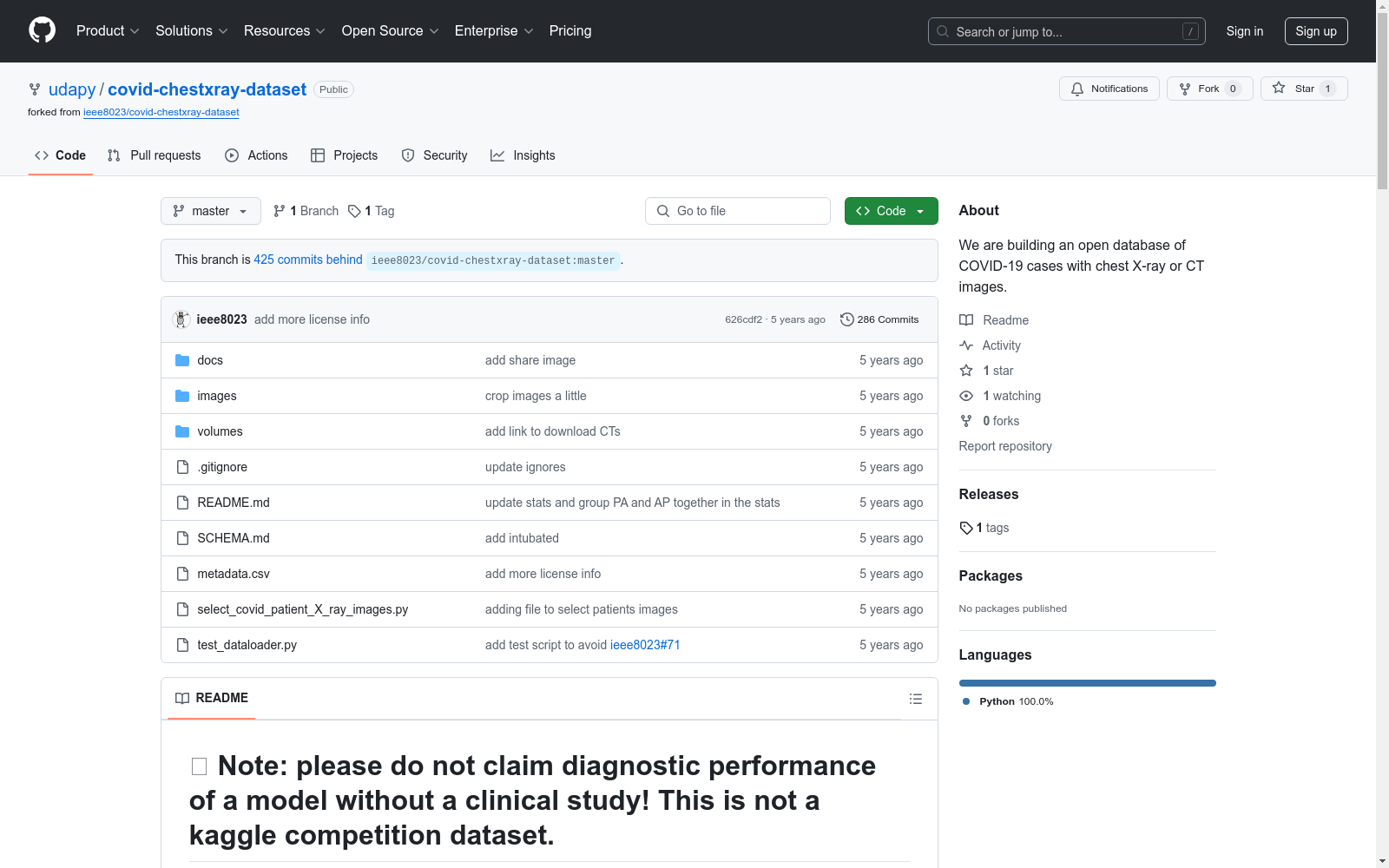Open the ieee8023#71 issue link
Image resolution: width=1389 pixels, height=868 pixels.
[x=645, y=645]
